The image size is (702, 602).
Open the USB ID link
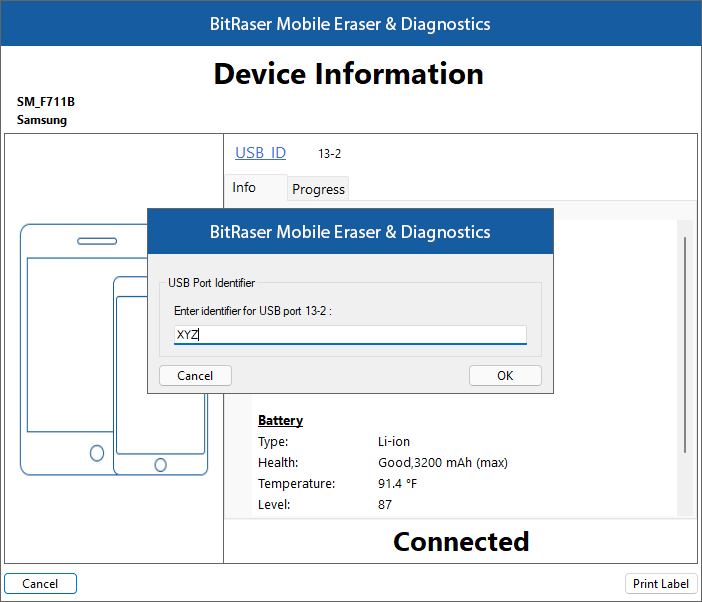[261, 153]
